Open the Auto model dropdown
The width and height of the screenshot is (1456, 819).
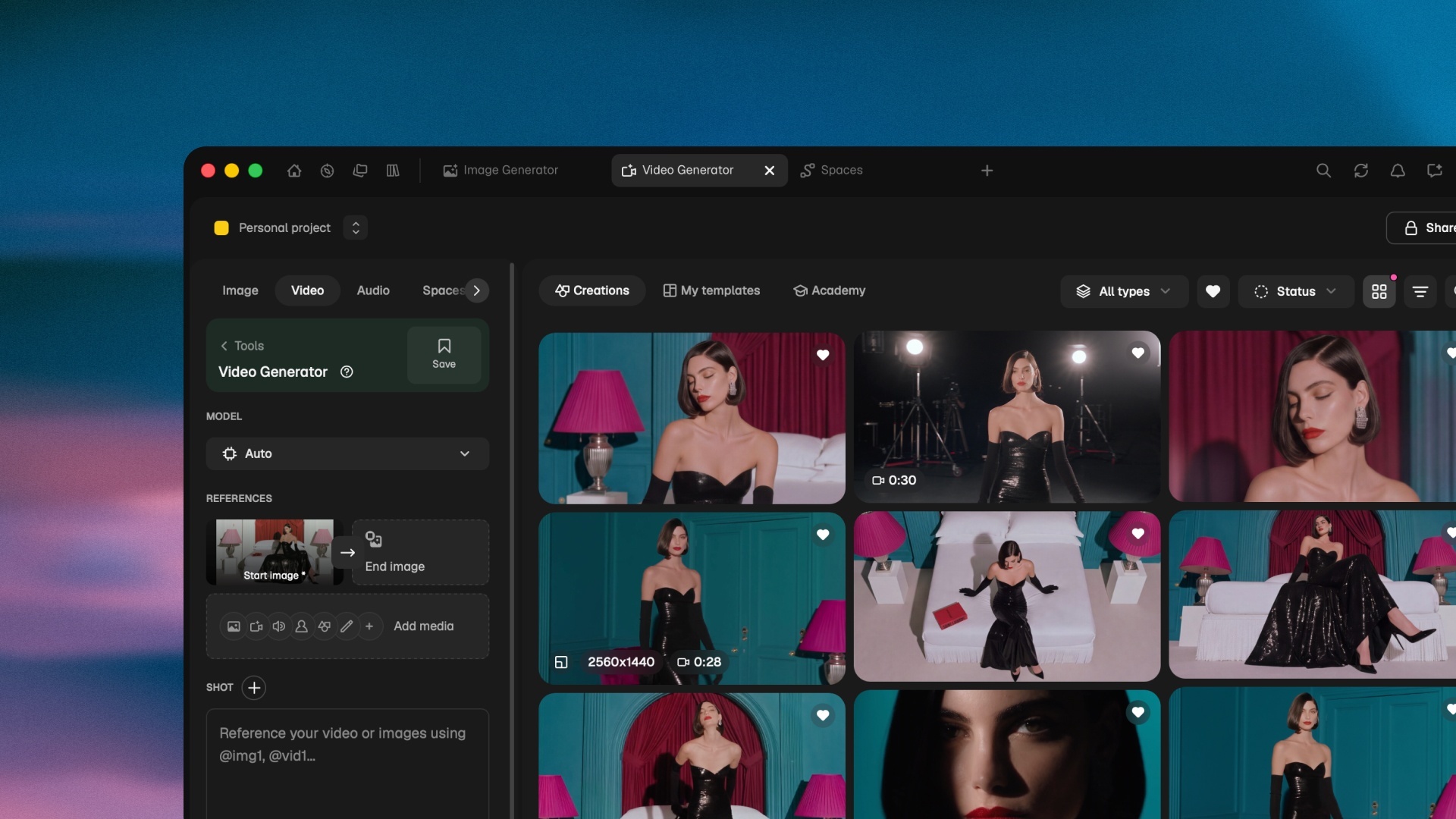pyautogui.click(x=347, y=453)
